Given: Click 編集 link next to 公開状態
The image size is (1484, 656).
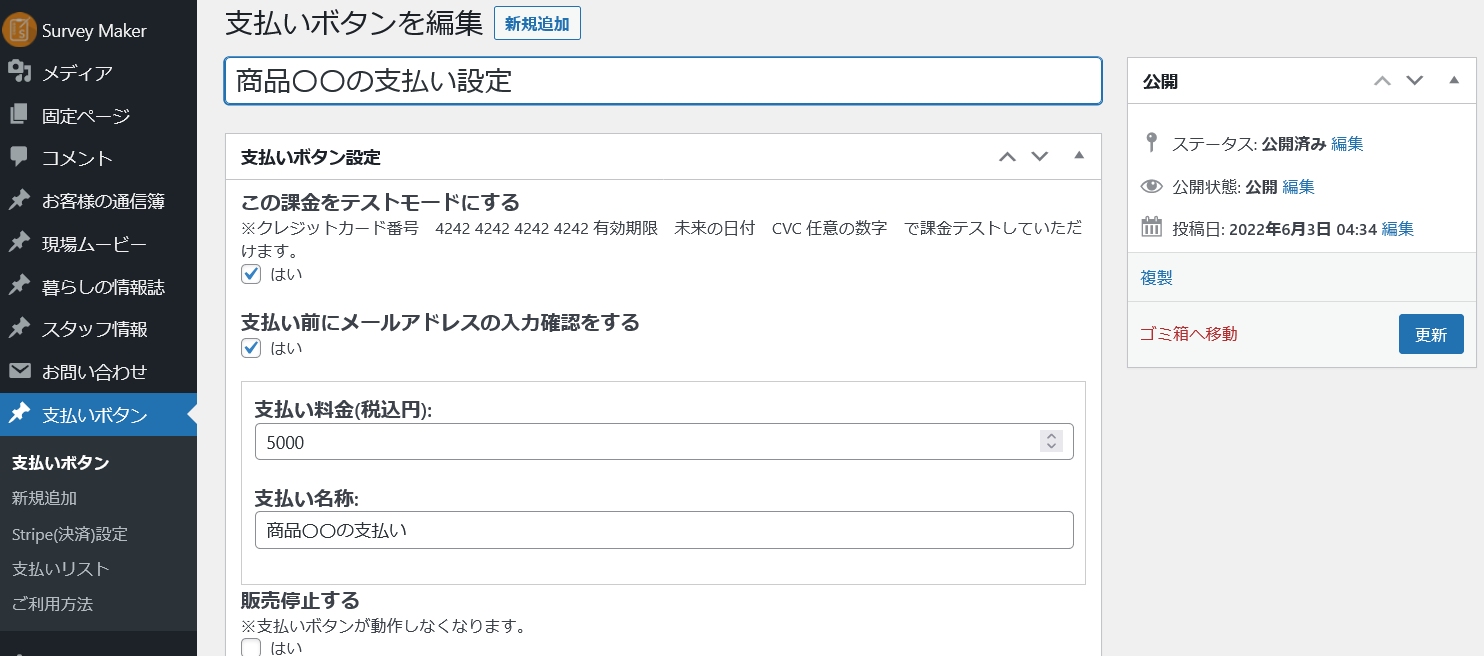Looking at the screenshot, I should click(1298, 186).
